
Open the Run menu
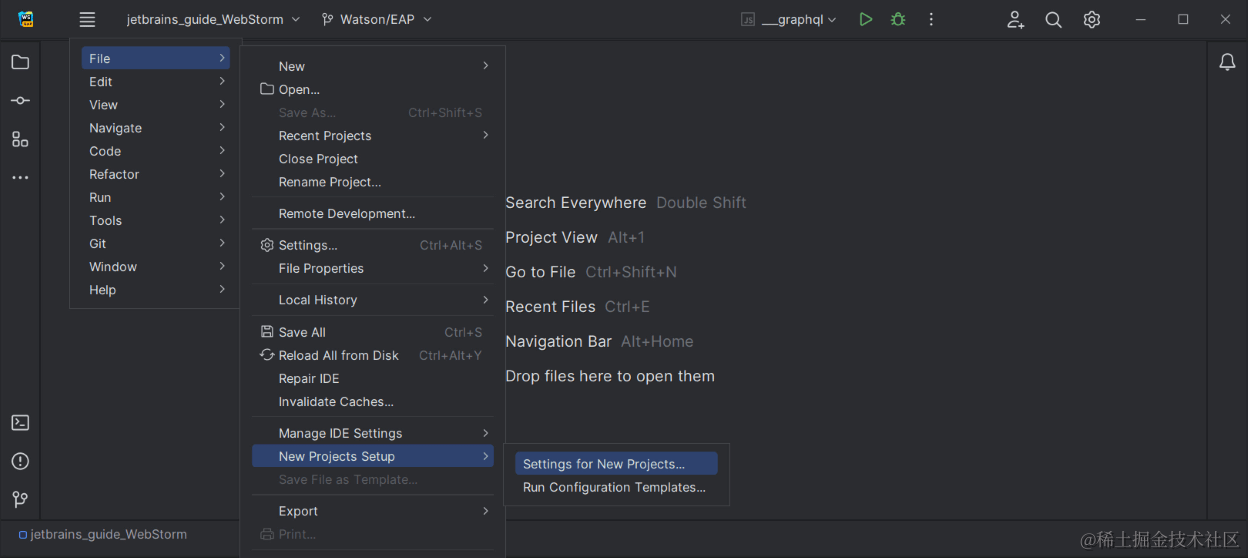coord(155,197)
